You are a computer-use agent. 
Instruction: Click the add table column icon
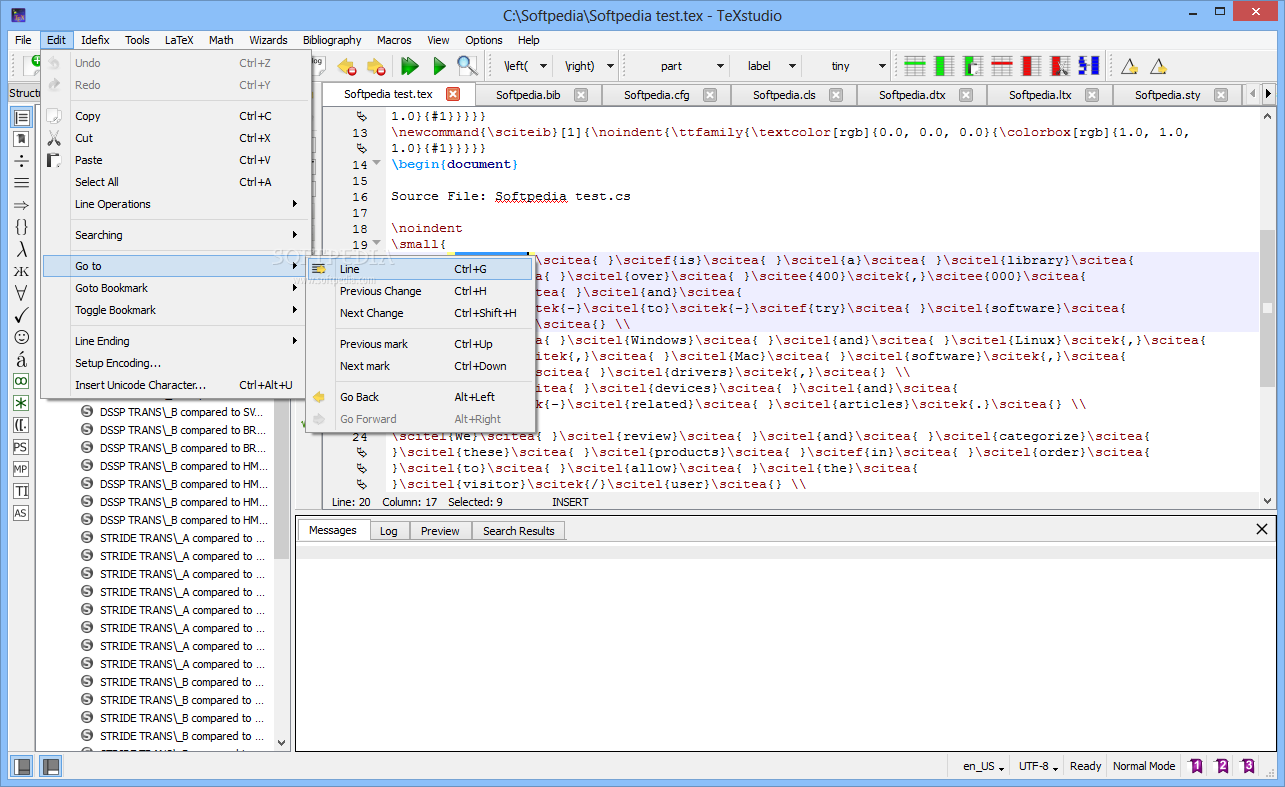[x=944, y=66]
